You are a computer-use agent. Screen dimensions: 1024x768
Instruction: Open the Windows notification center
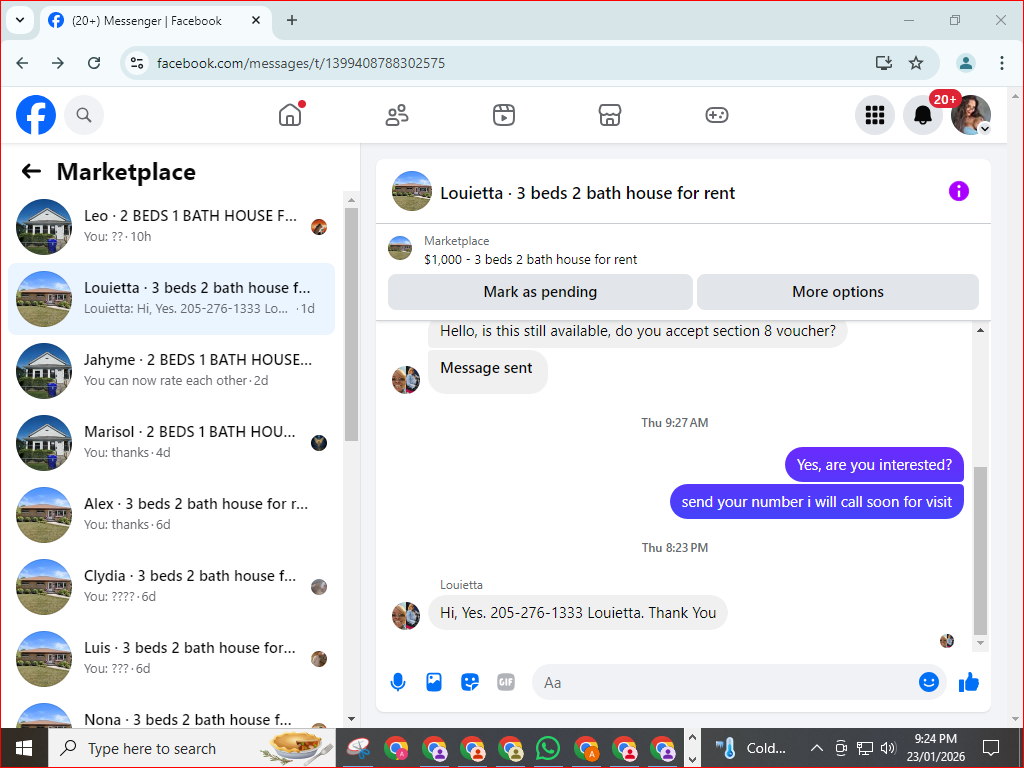pos(991,748)
